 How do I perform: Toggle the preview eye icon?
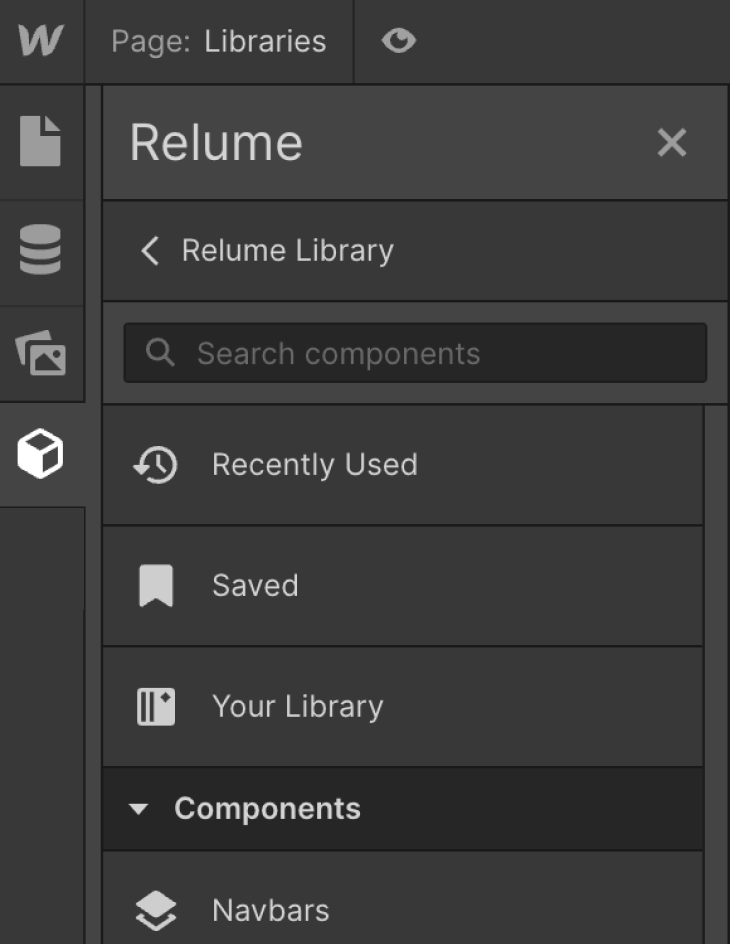click(x=398, y=41)
